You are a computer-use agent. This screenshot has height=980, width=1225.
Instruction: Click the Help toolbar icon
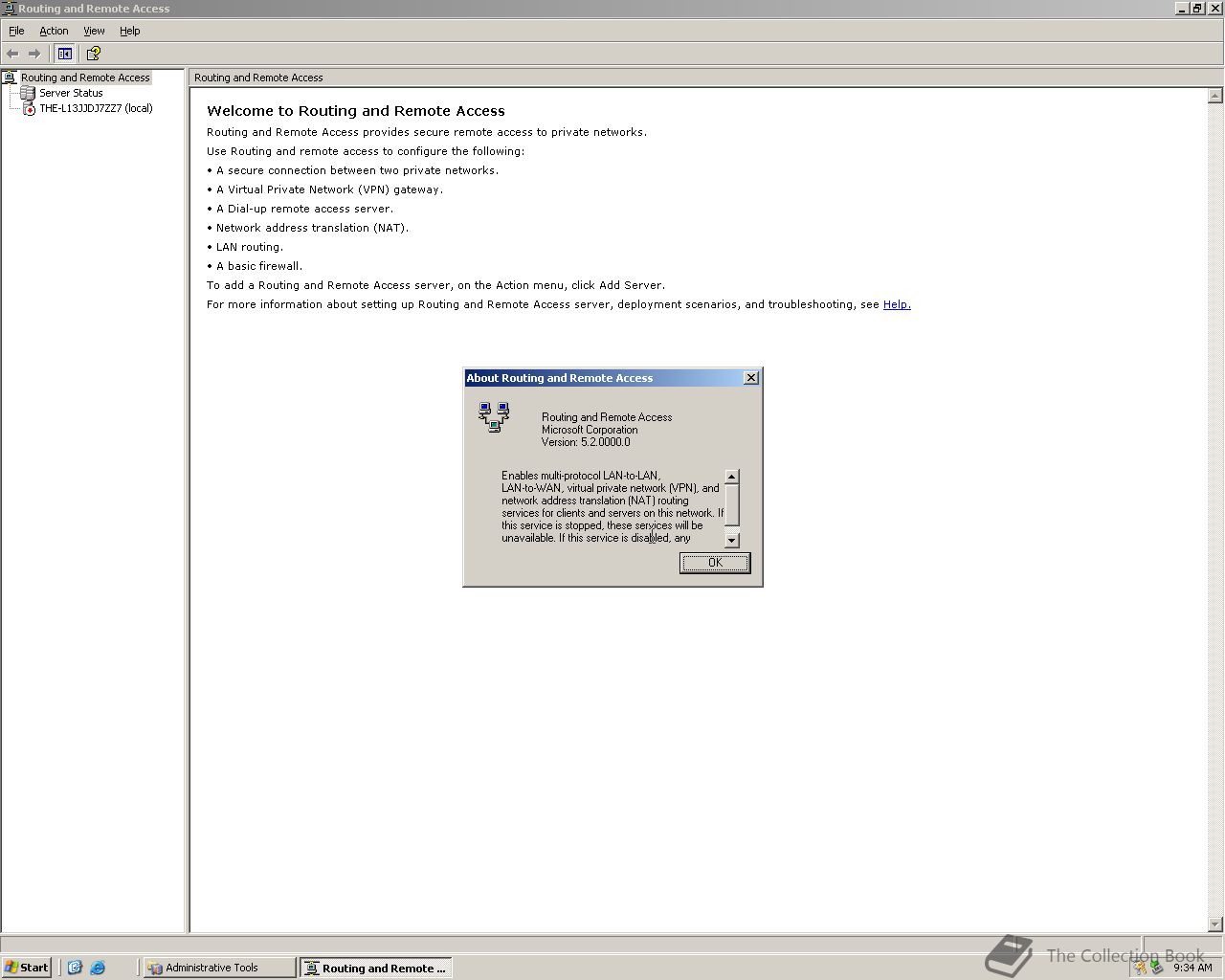[93, 54]
